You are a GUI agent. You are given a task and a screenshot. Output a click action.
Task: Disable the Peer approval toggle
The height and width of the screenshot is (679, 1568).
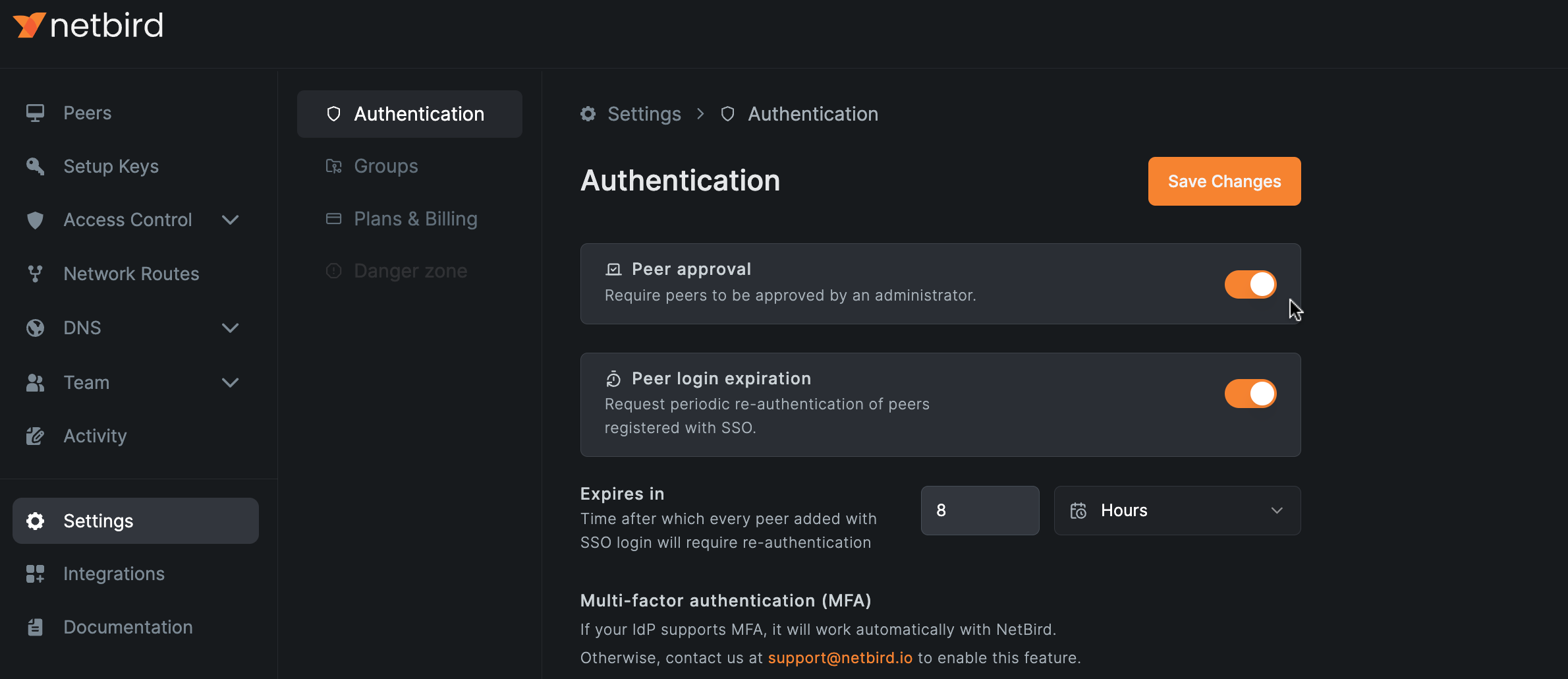[1250, 284]
